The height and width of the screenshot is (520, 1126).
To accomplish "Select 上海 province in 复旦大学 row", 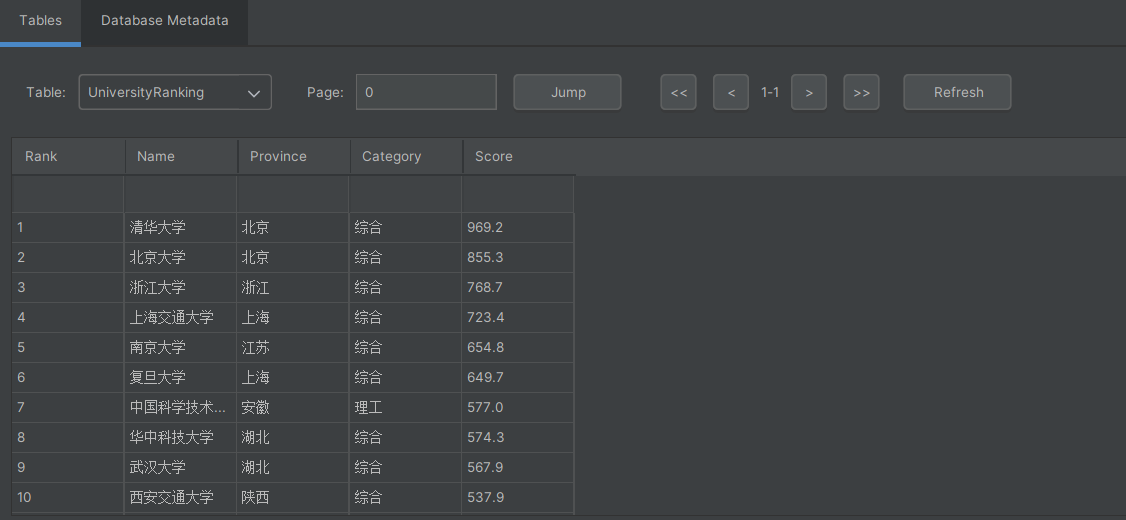I will coord(293,378).
